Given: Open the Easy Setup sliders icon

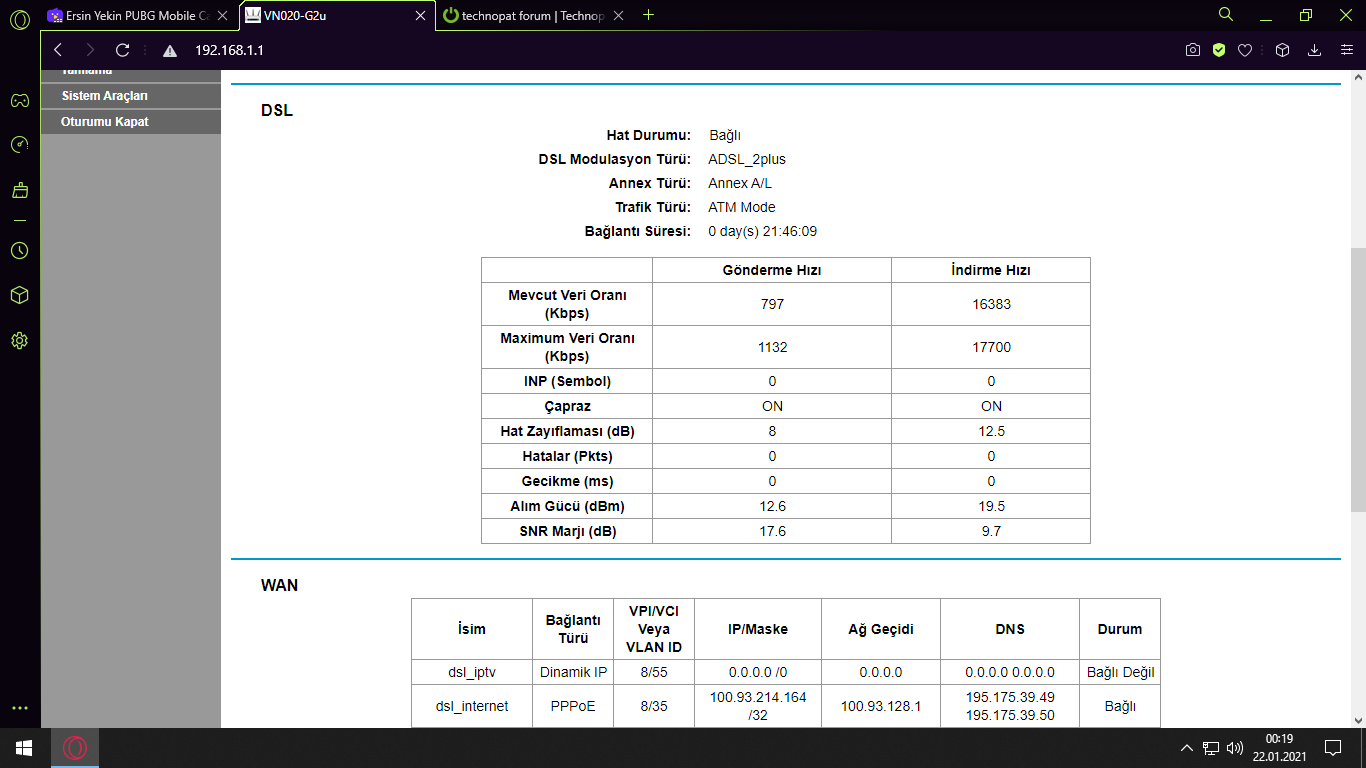Looking at the screenshot, I should pyautogui.click(x=1347, y=50).
